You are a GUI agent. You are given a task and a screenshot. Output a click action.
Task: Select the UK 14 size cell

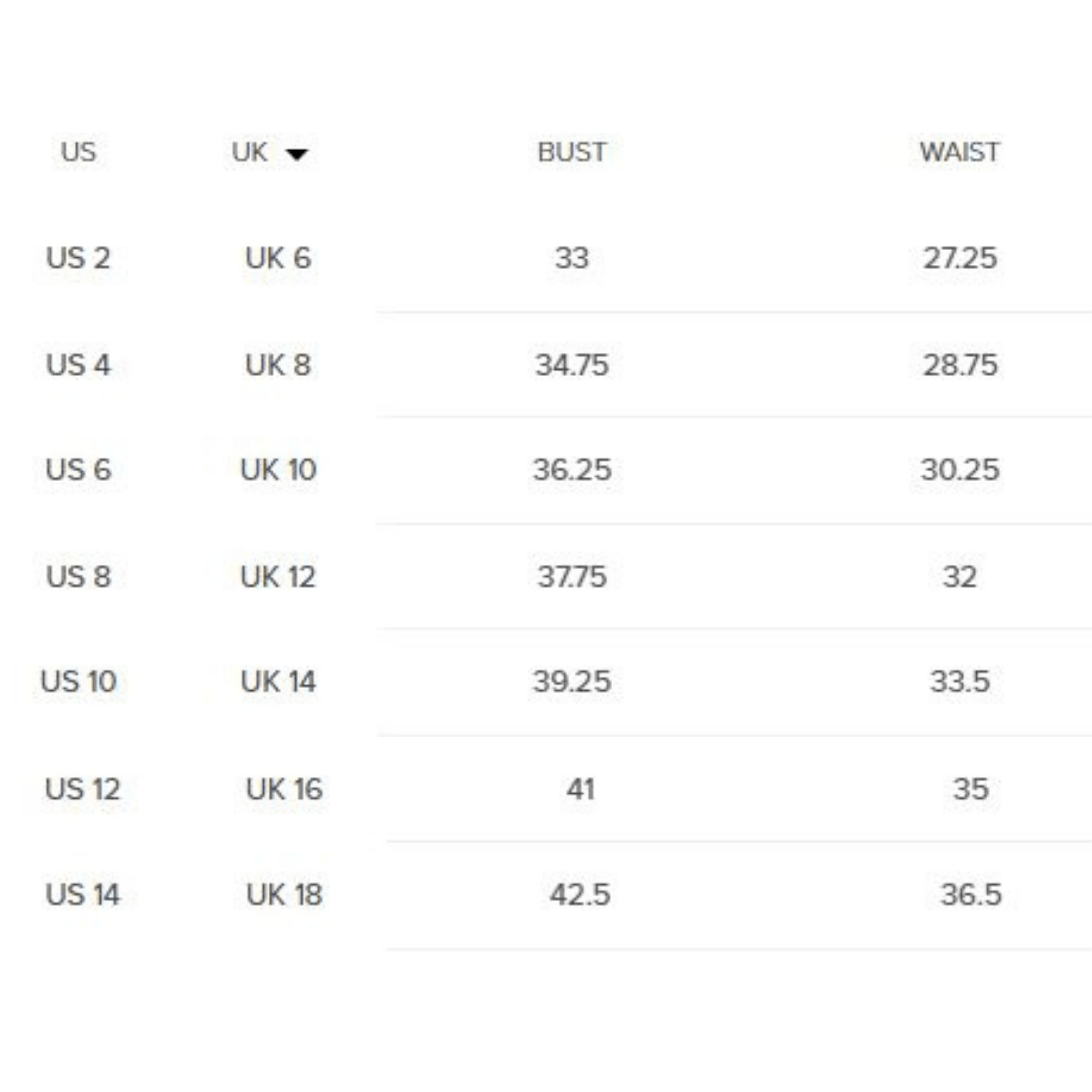(278, 681)
